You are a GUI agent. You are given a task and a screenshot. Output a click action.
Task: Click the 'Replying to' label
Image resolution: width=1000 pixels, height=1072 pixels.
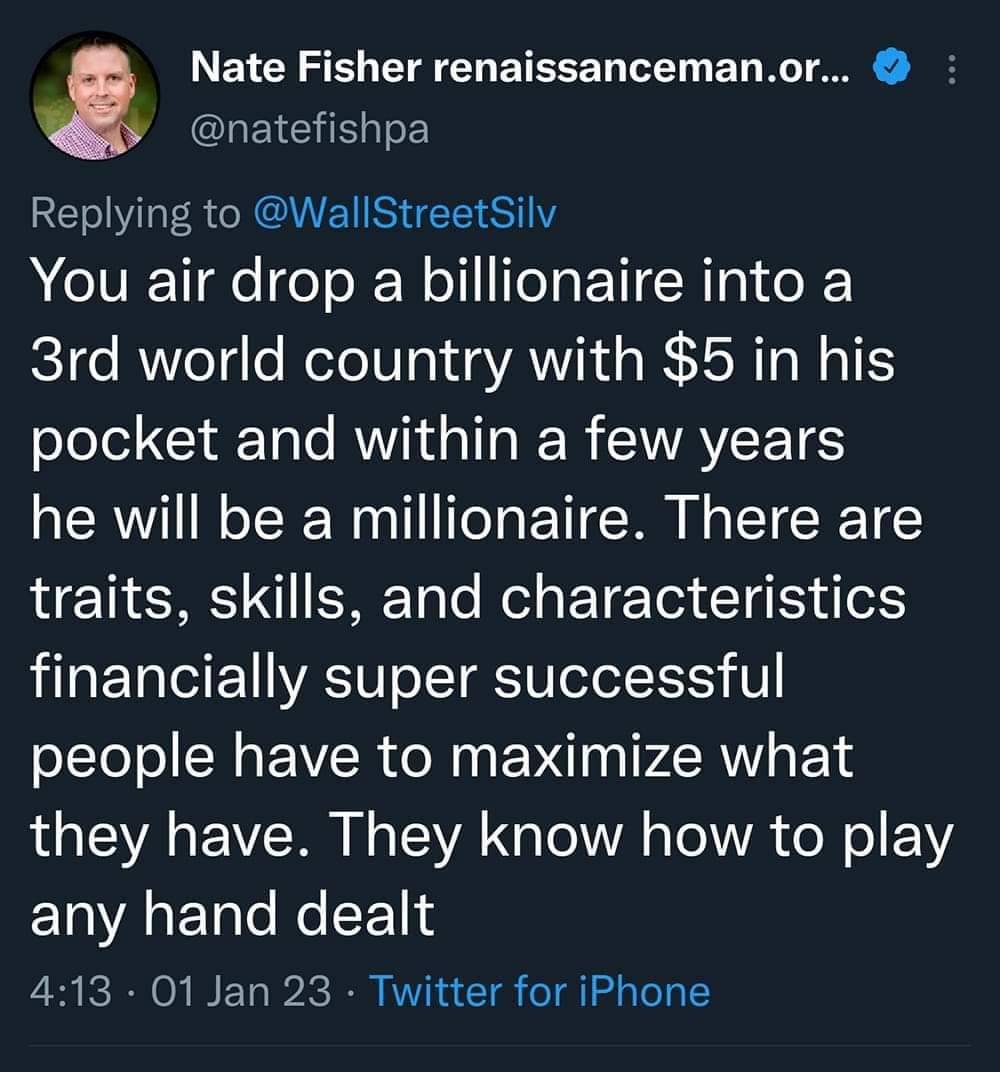[x=136, y=213]
